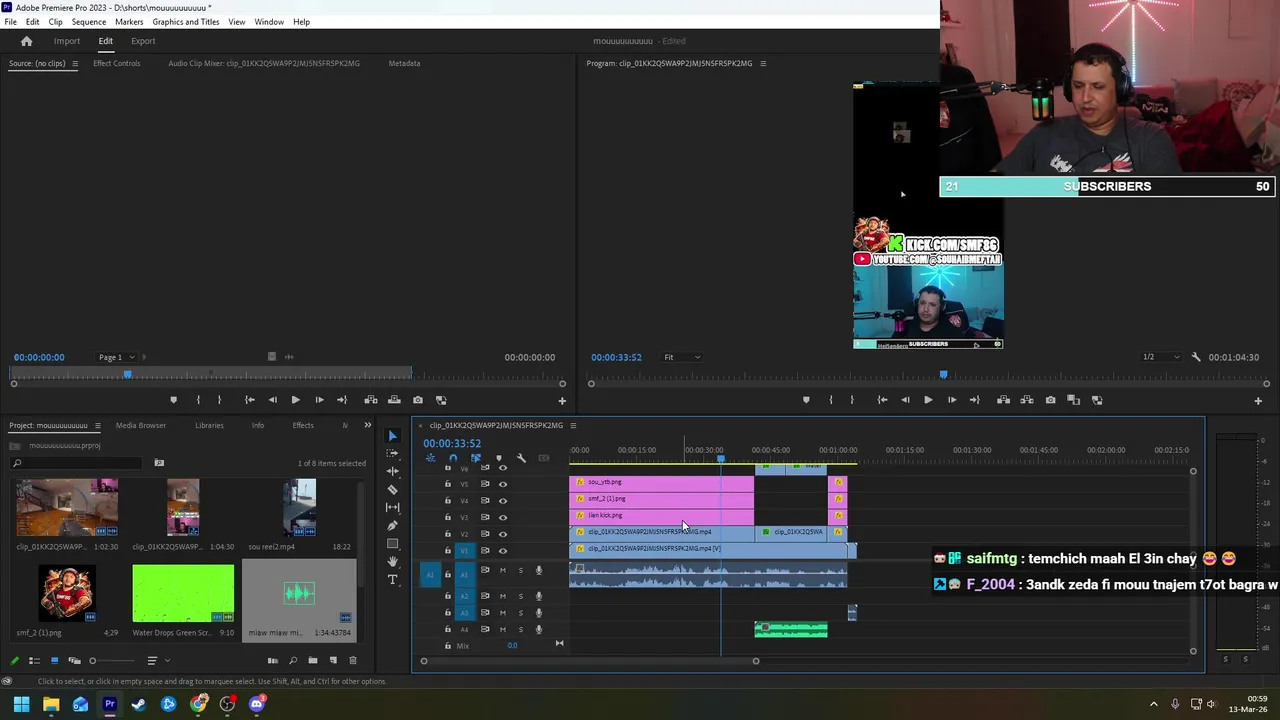Screen dimensions: 1280x720
Task: Switch Project panel to List view
Action: coord(34,660)
